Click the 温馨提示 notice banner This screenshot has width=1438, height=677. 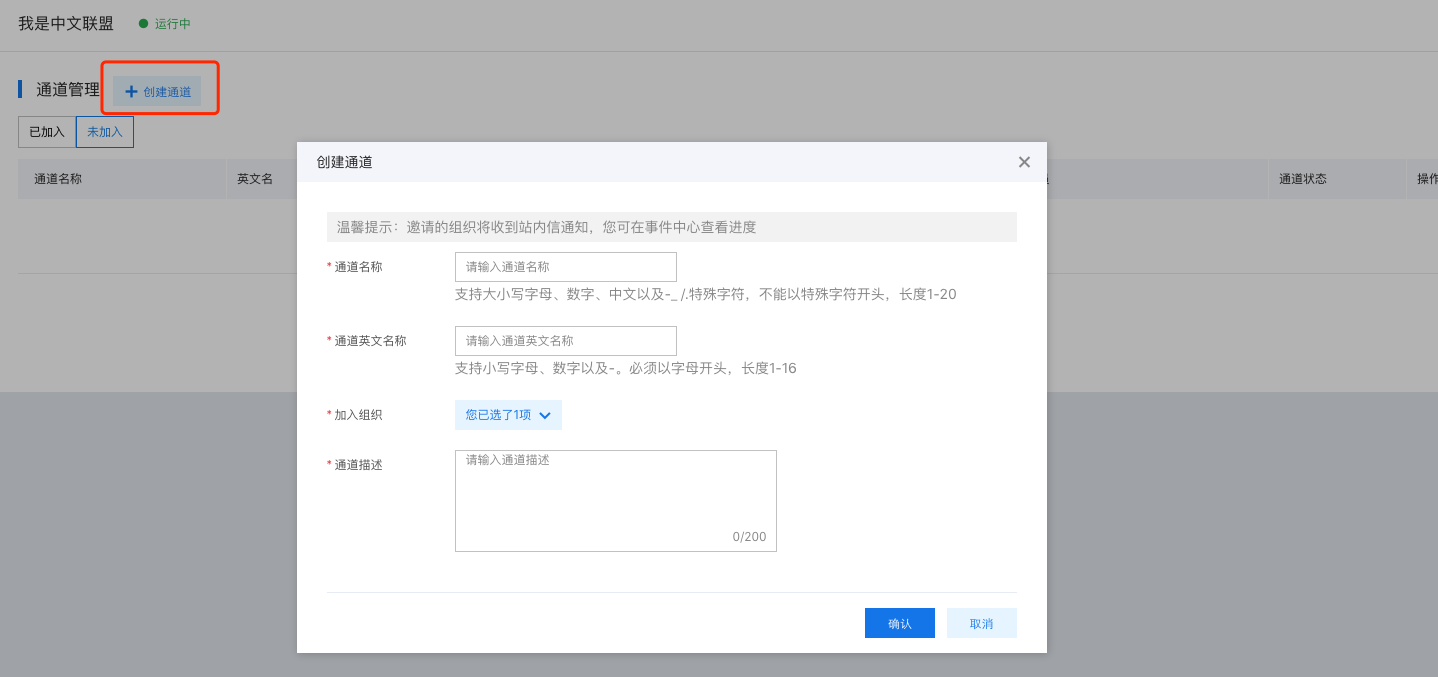[x=672, y=227]
